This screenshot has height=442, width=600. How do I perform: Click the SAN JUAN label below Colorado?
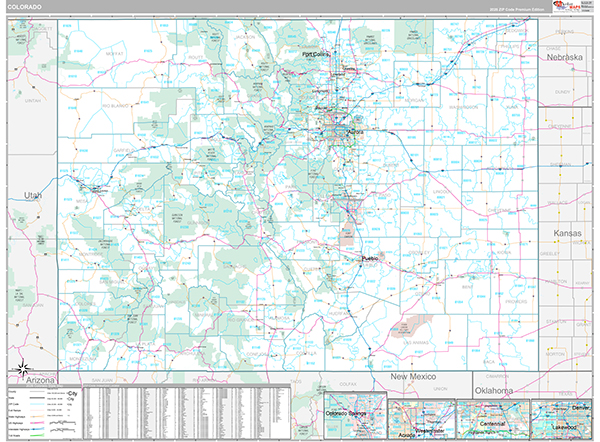tap(102, 380)
